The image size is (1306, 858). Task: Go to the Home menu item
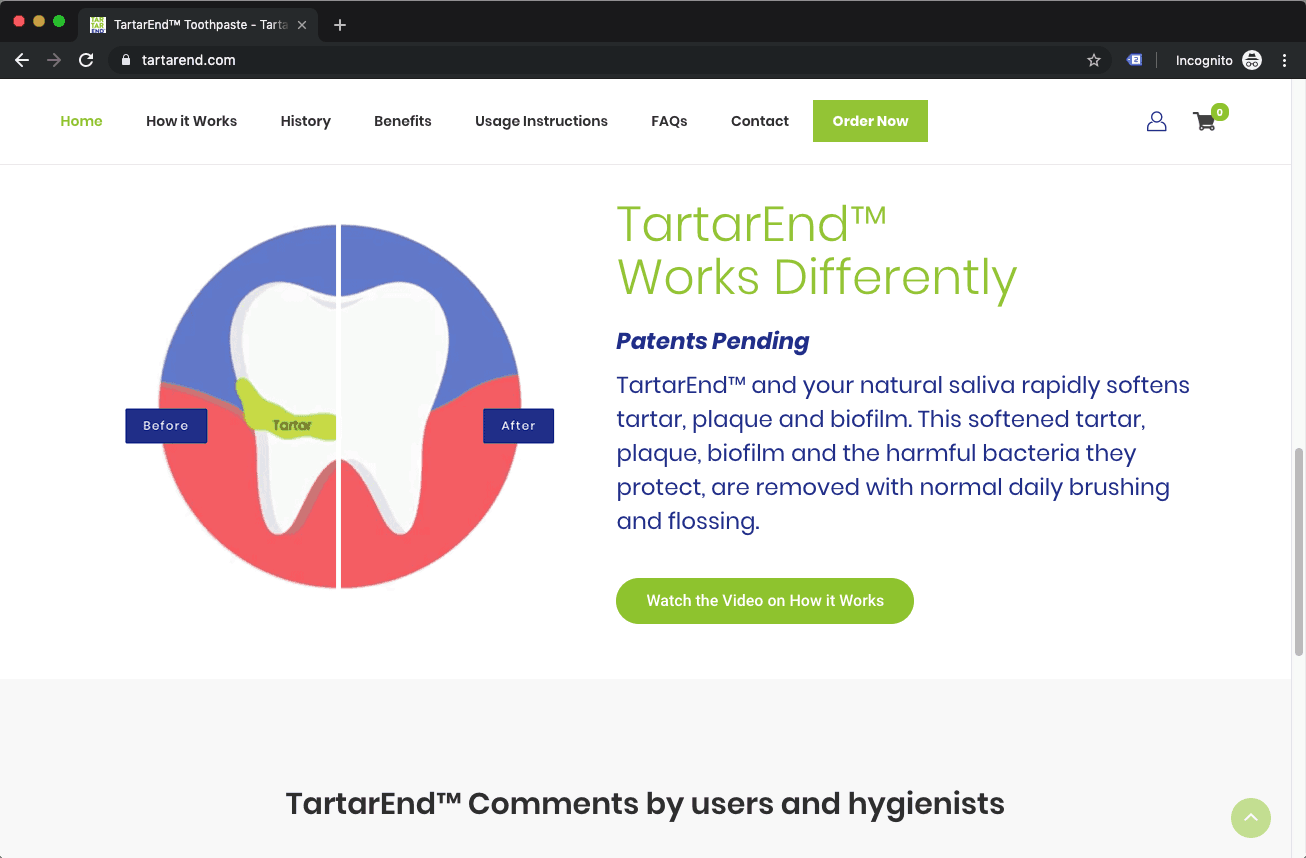click(x=81, y=121)
